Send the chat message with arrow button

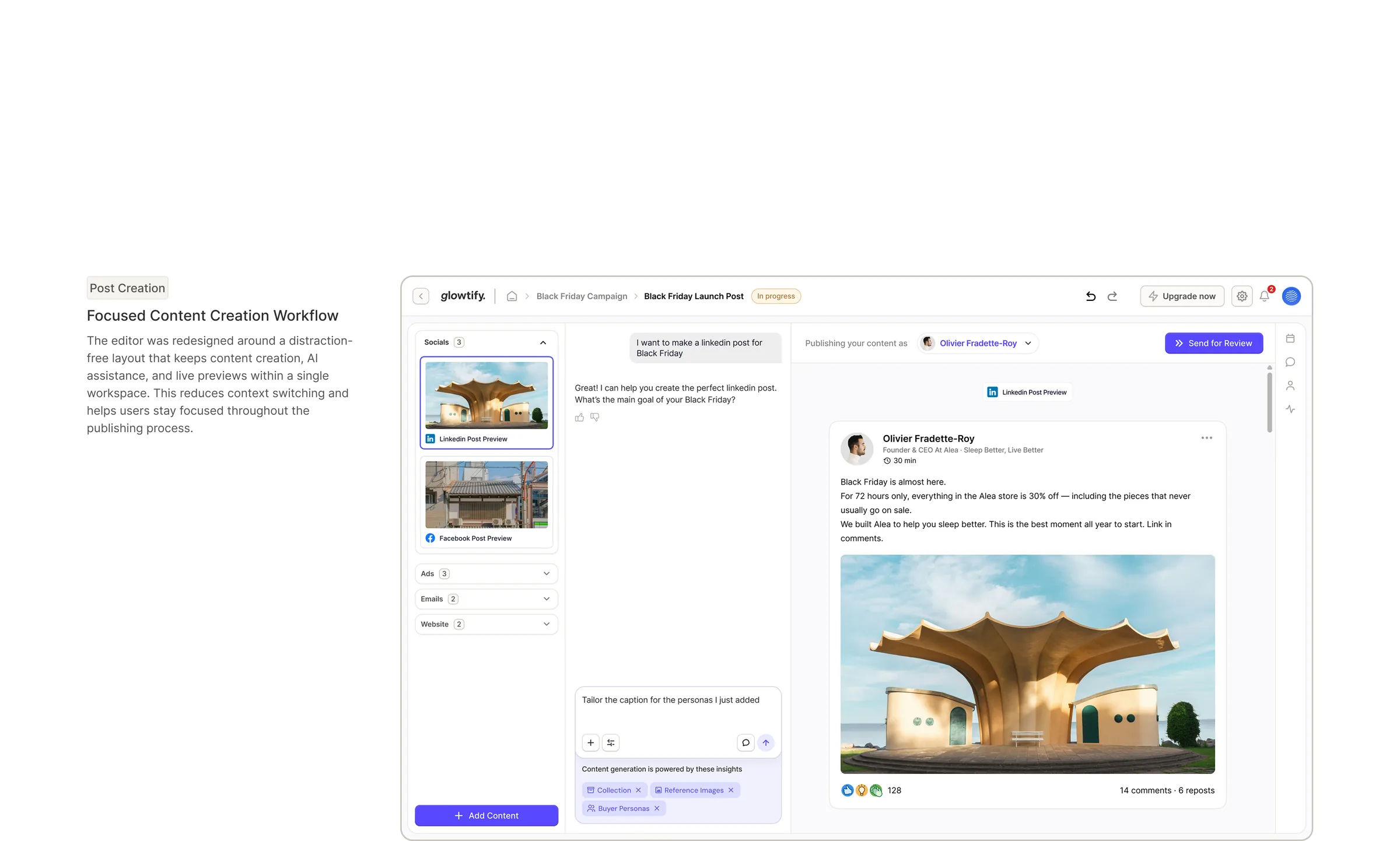tap(766, 742)
